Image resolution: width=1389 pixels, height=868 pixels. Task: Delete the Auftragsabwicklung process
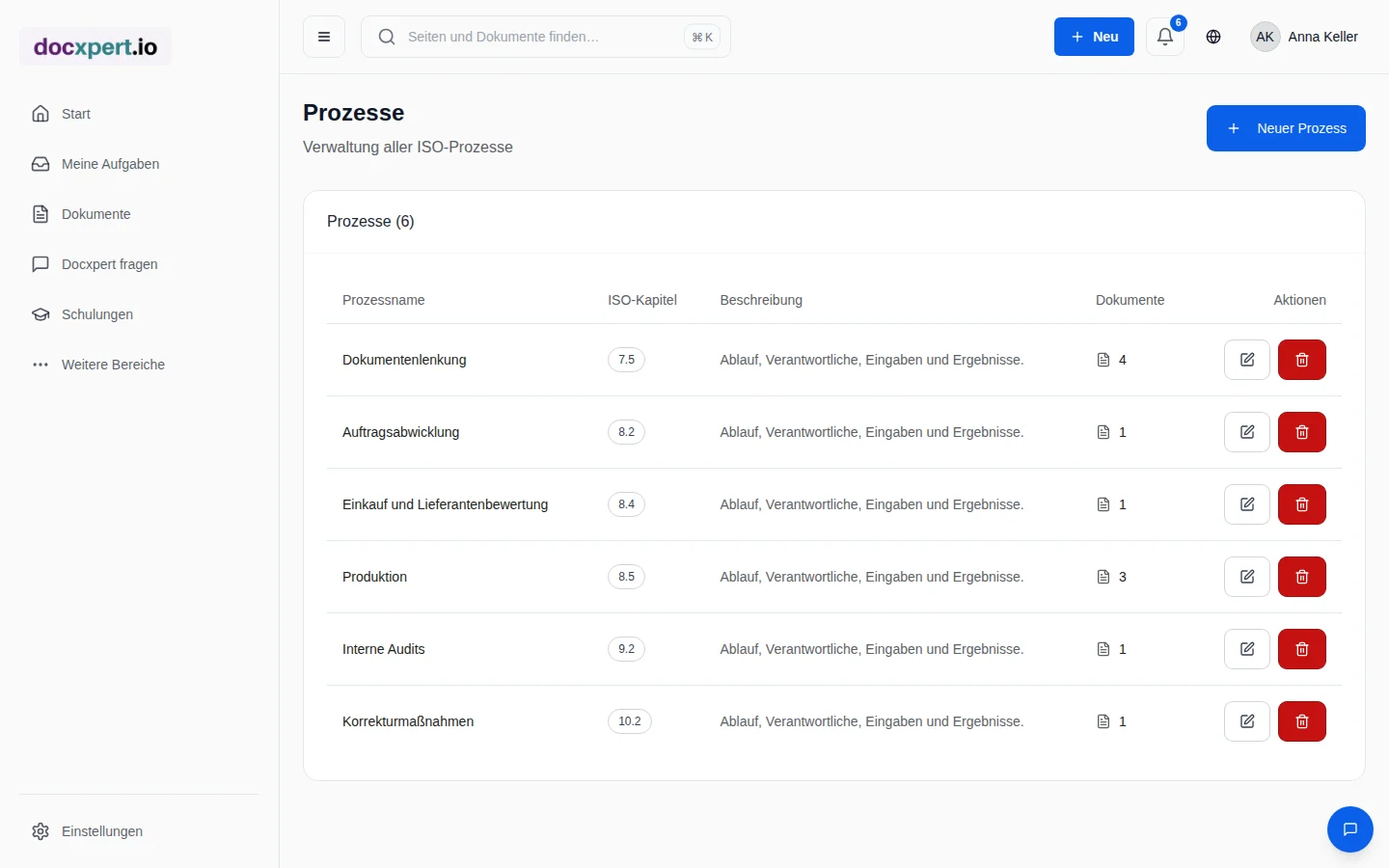click(1302, 432)
